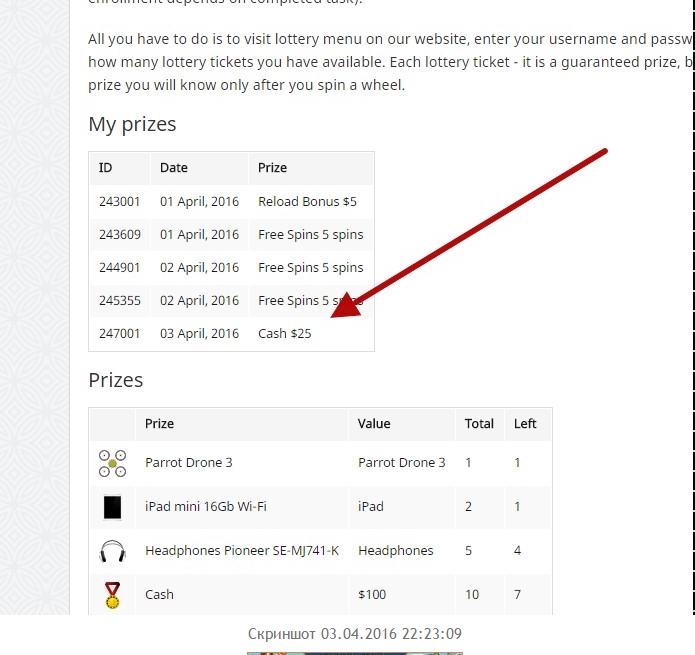695x655 pixels.
Task: Select the Reload Bonus $5 prize row
Action: click(x=231, y=202)
